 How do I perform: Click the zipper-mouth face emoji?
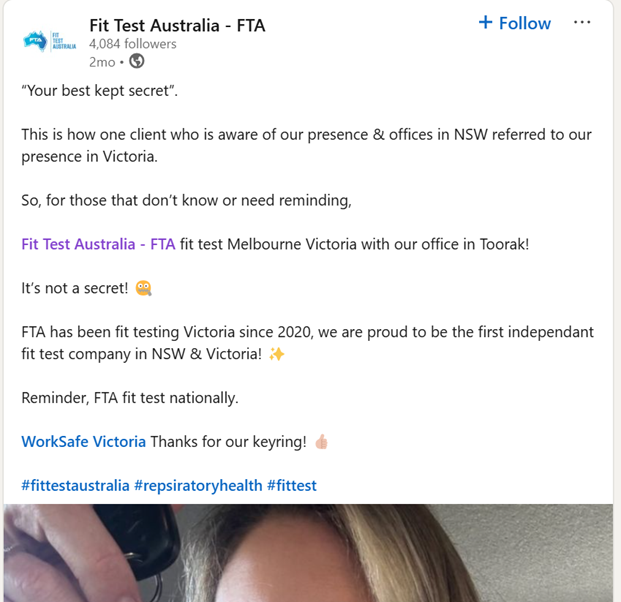click(143, 288)
